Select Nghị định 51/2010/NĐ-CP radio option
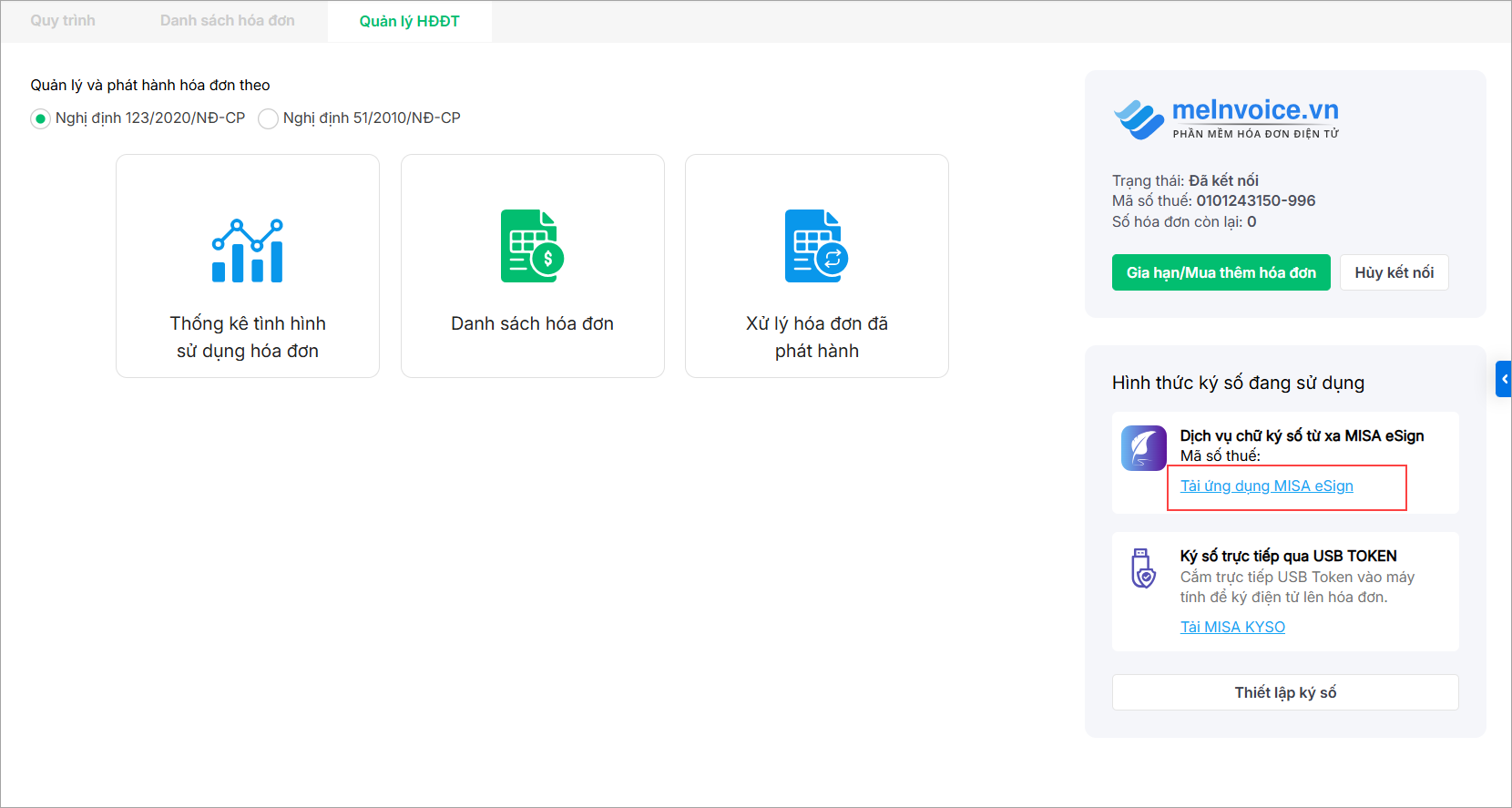 268,118
